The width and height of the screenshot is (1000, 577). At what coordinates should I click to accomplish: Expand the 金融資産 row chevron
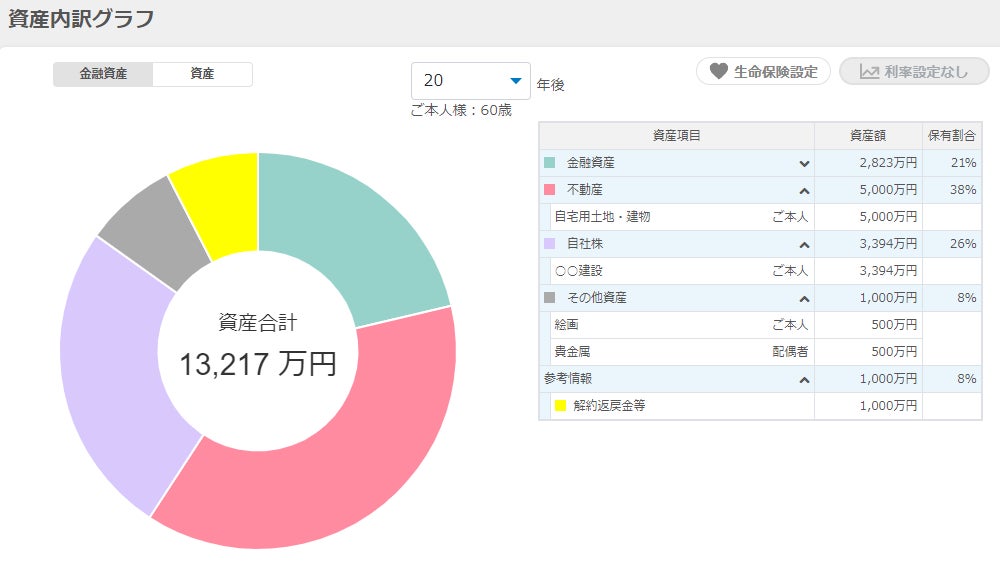coord(803,163)
